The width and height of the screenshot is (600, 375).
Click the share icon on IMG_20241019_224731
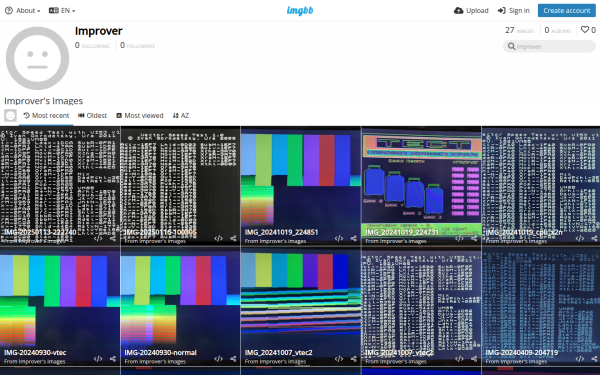coord(474,238)
